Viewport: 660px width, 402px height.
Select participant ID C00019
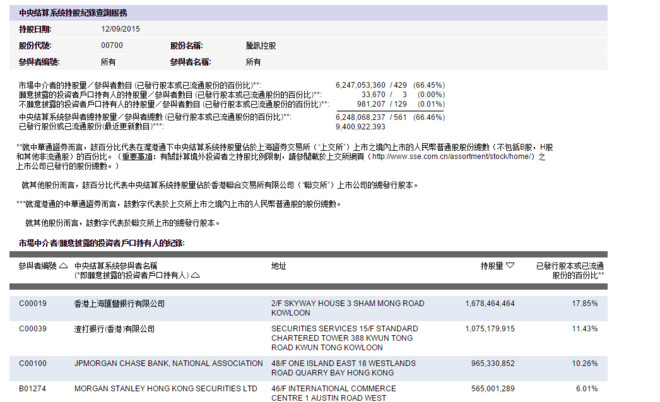tap(33, 303)
